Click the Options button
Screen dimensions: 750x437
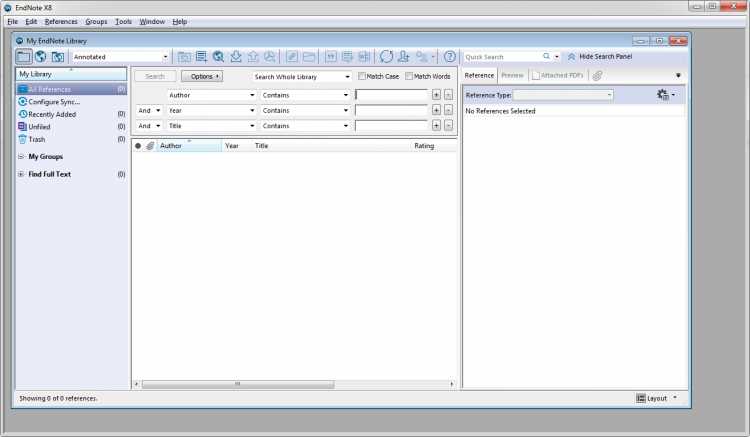tap(202, 76)
